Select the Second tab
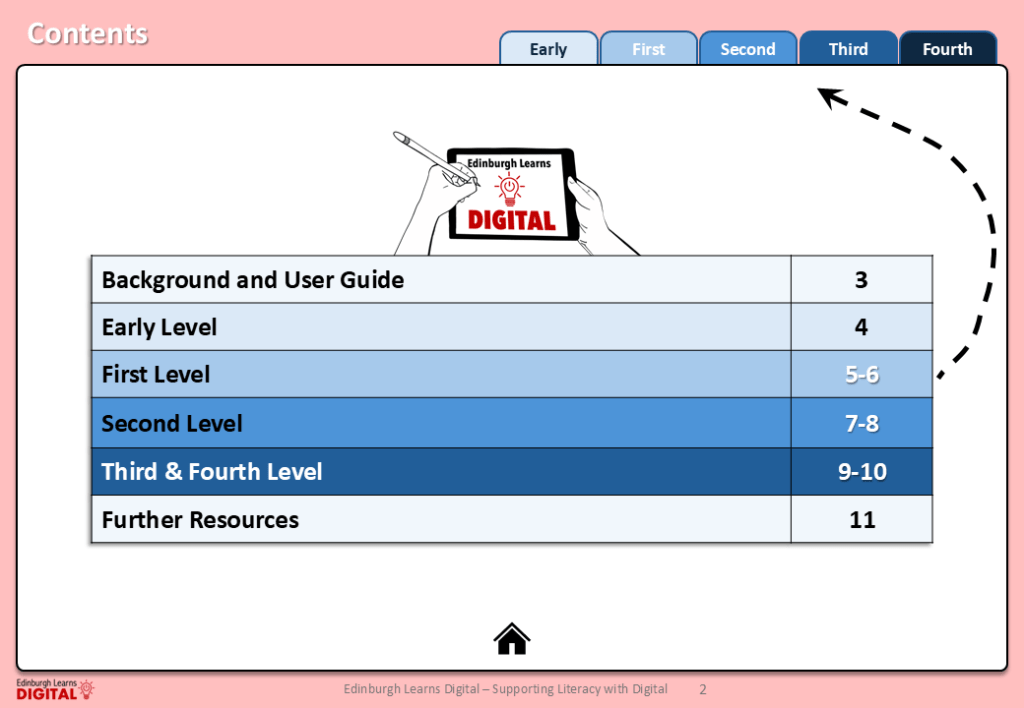 tap(748, 49)
